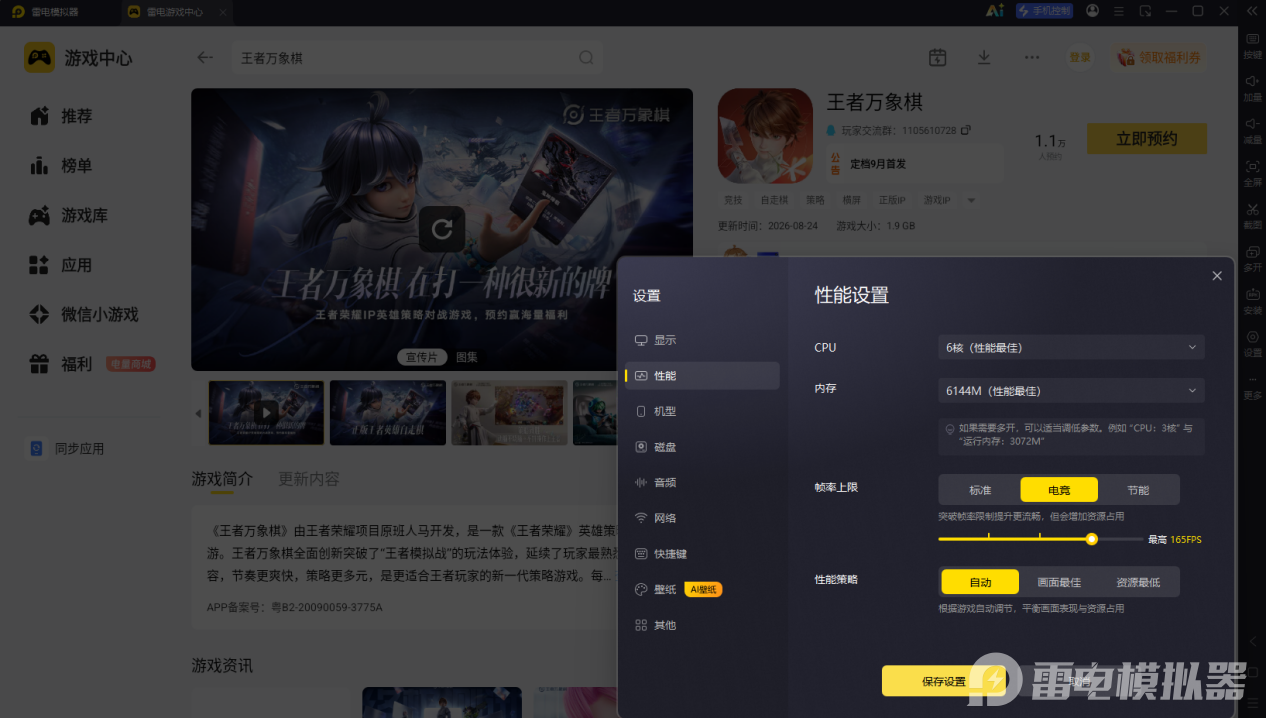
Task: Open the hamburger menu in title bar
Action: click(1119, 11)
